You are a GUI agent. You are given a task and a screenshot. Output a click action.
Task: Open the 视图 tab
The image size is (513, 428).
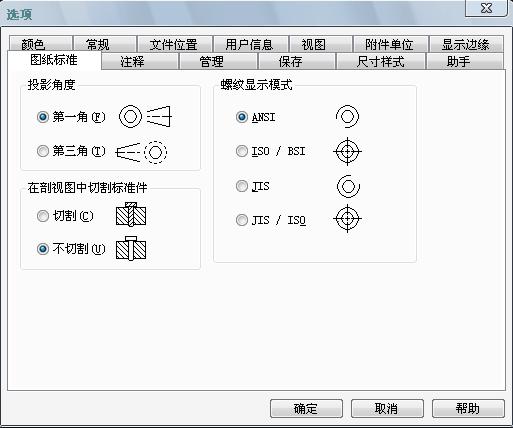tap(321, 44)
